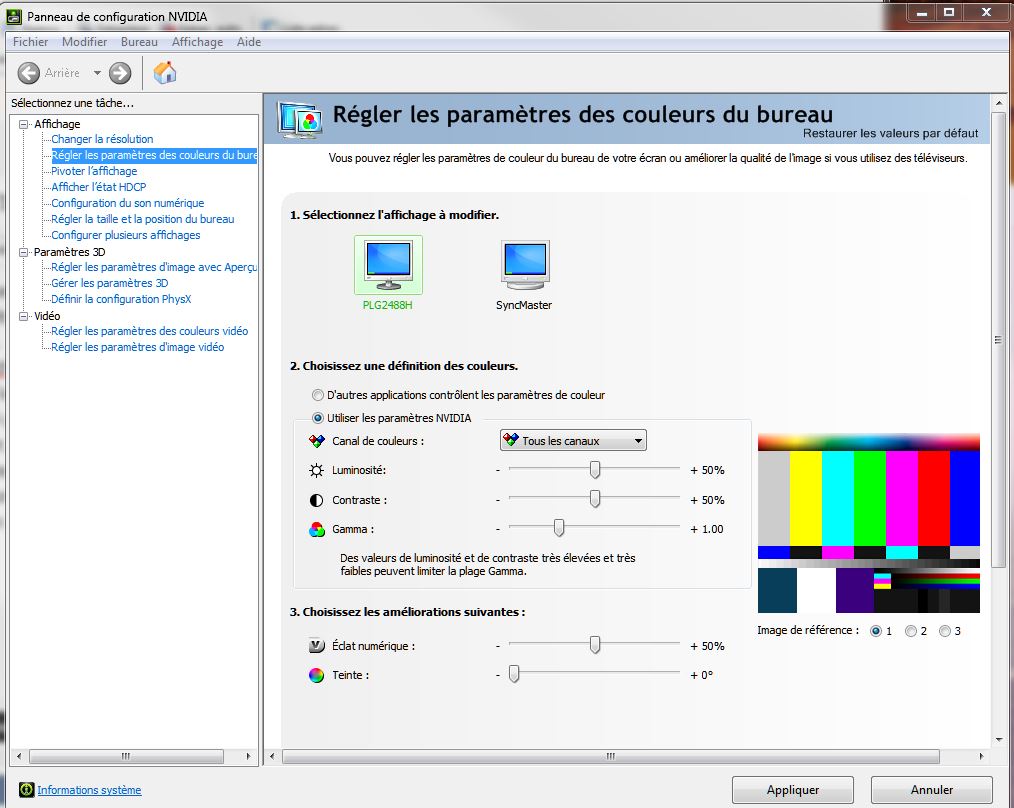The image size is (1014, 808).
Task: Click the main panel scroll down arrow
Action: click(x=999, y=739)
